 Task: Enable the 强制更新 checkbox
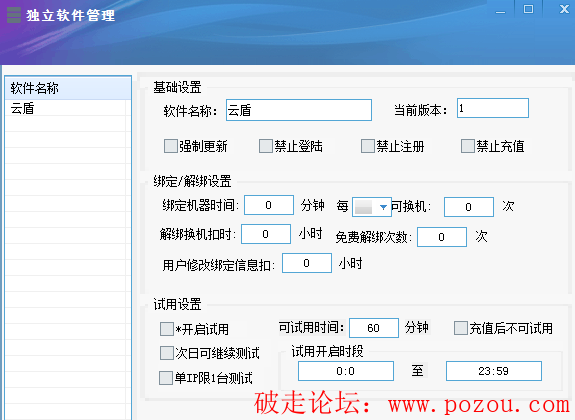pos(171,146)
